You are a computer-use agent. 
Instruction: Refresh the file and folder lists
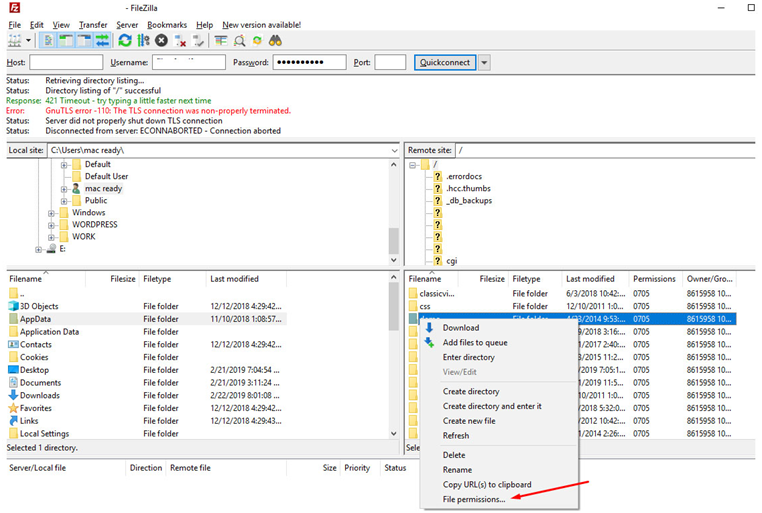(x=125, y=41)
